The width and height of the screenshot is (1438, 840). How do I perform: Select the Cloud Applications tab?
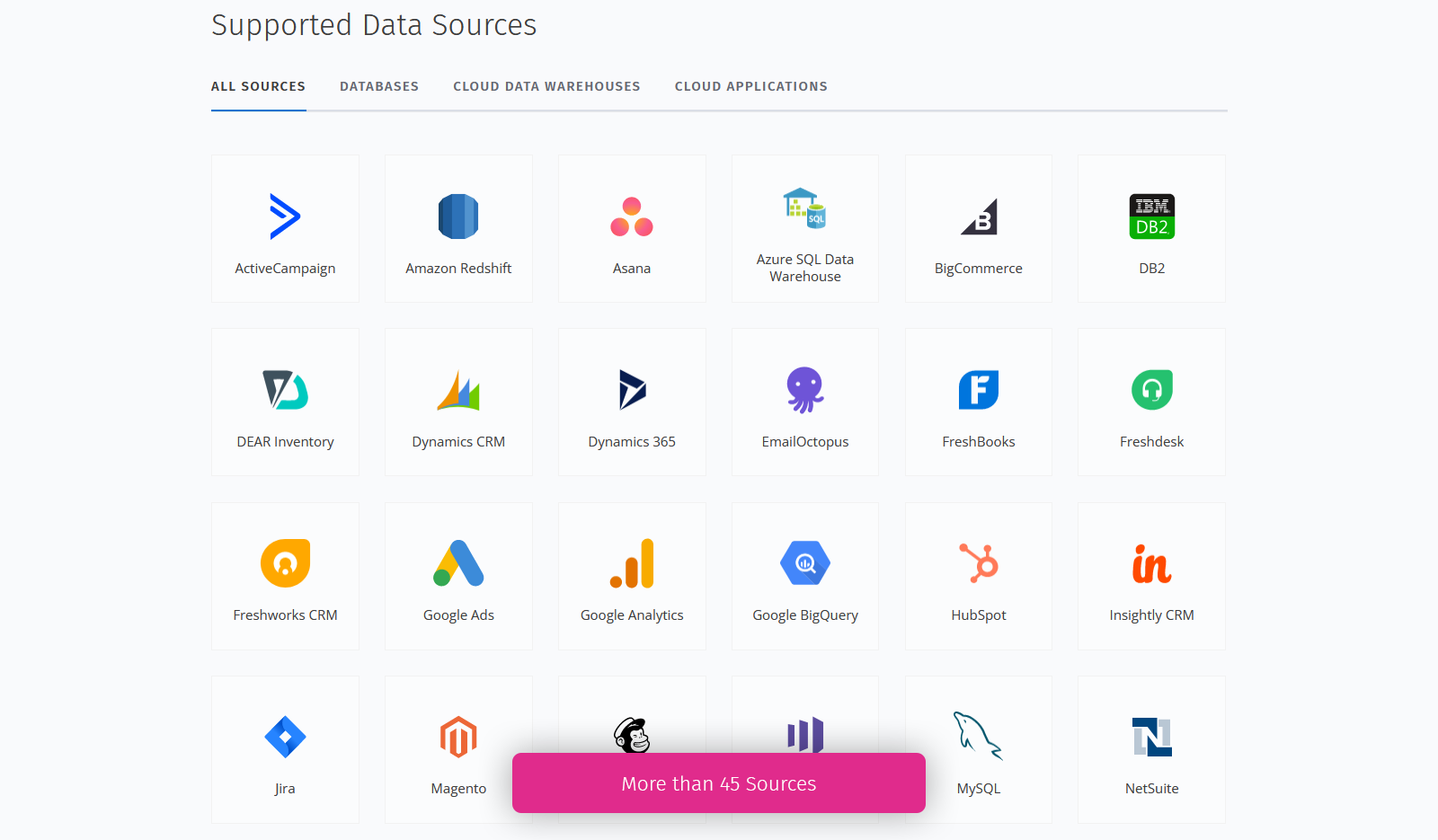(750, 86)
